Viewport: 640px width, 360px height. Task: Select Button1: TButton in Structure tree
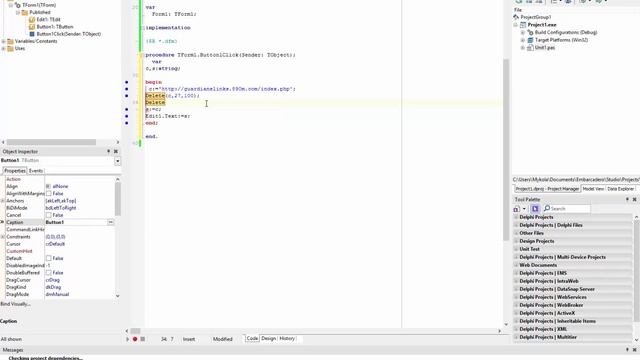click(x=55, y=27)
